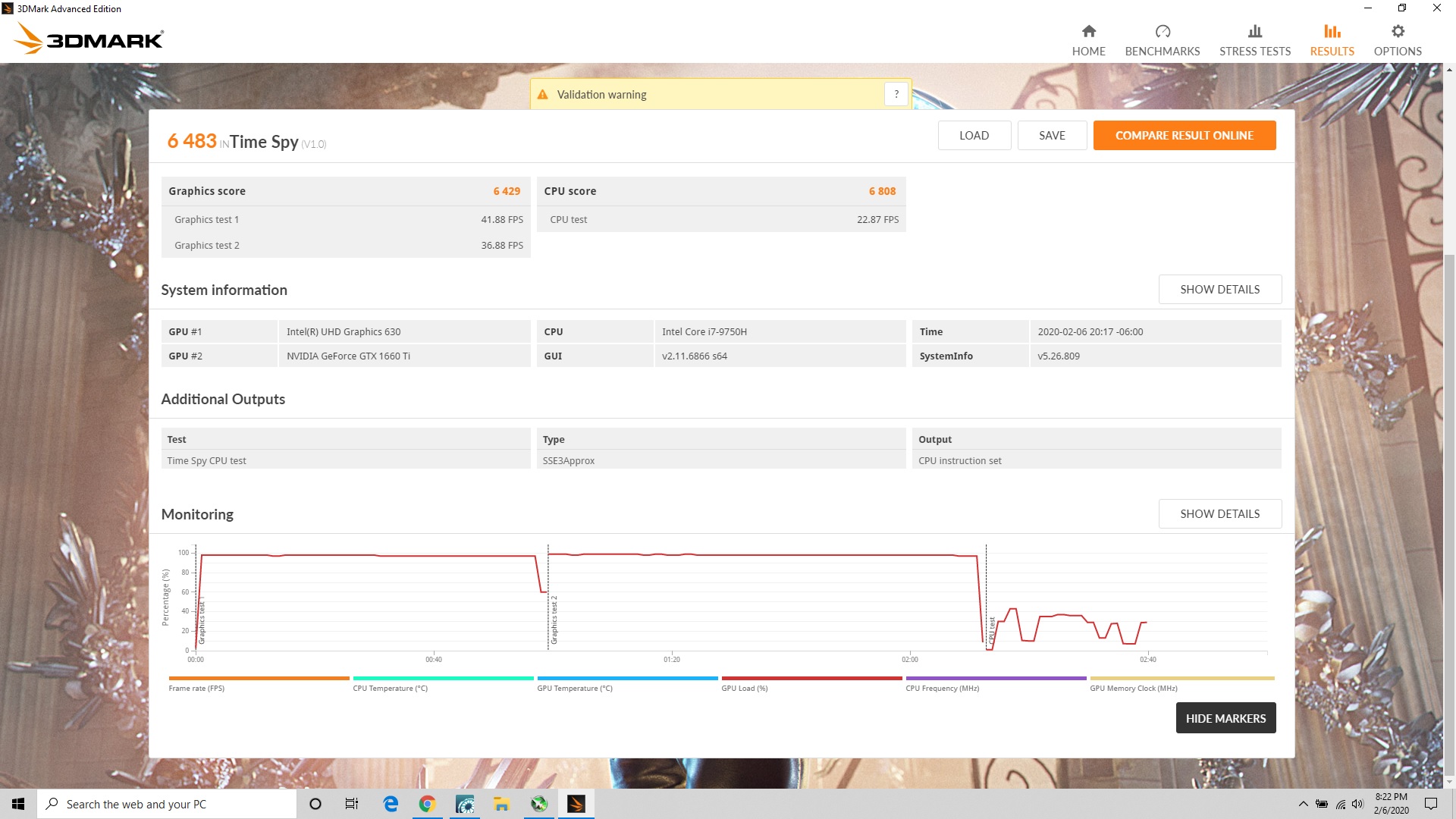The height and width of the screenshot is (819, 1456).
Task: Click the SAVE button
Action: tap(1052, 135)
